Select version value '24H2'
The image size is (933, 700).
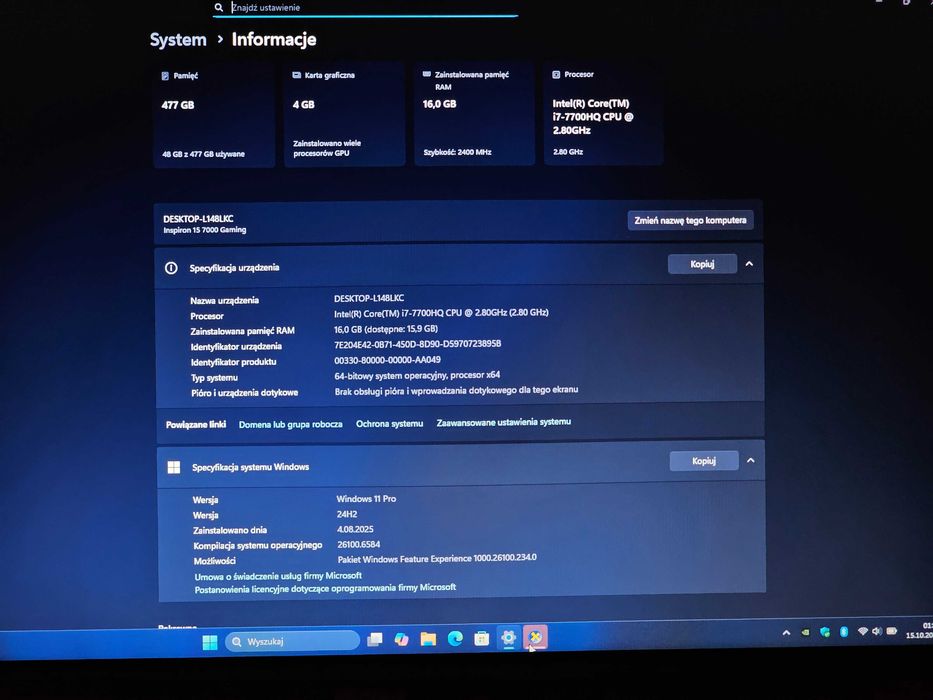pyautogui.click(x=347, y=514)
